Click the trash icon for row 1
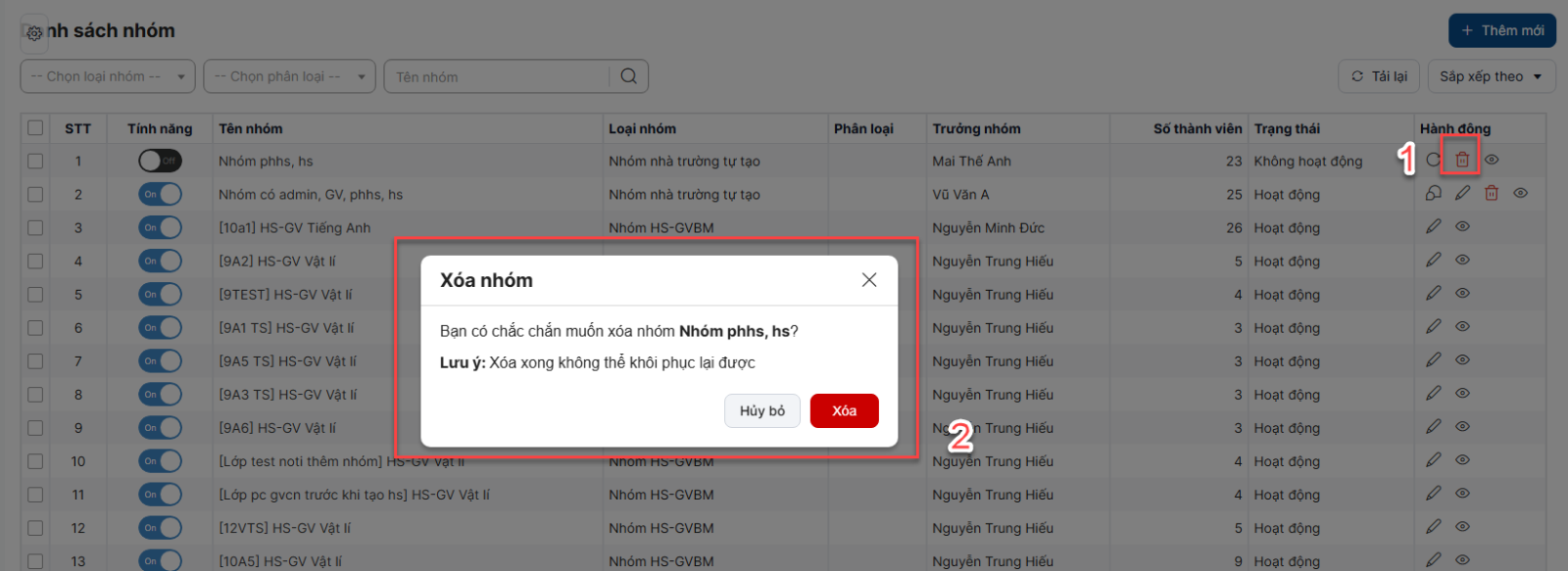1568x571 pixels. click(1462, 160)
